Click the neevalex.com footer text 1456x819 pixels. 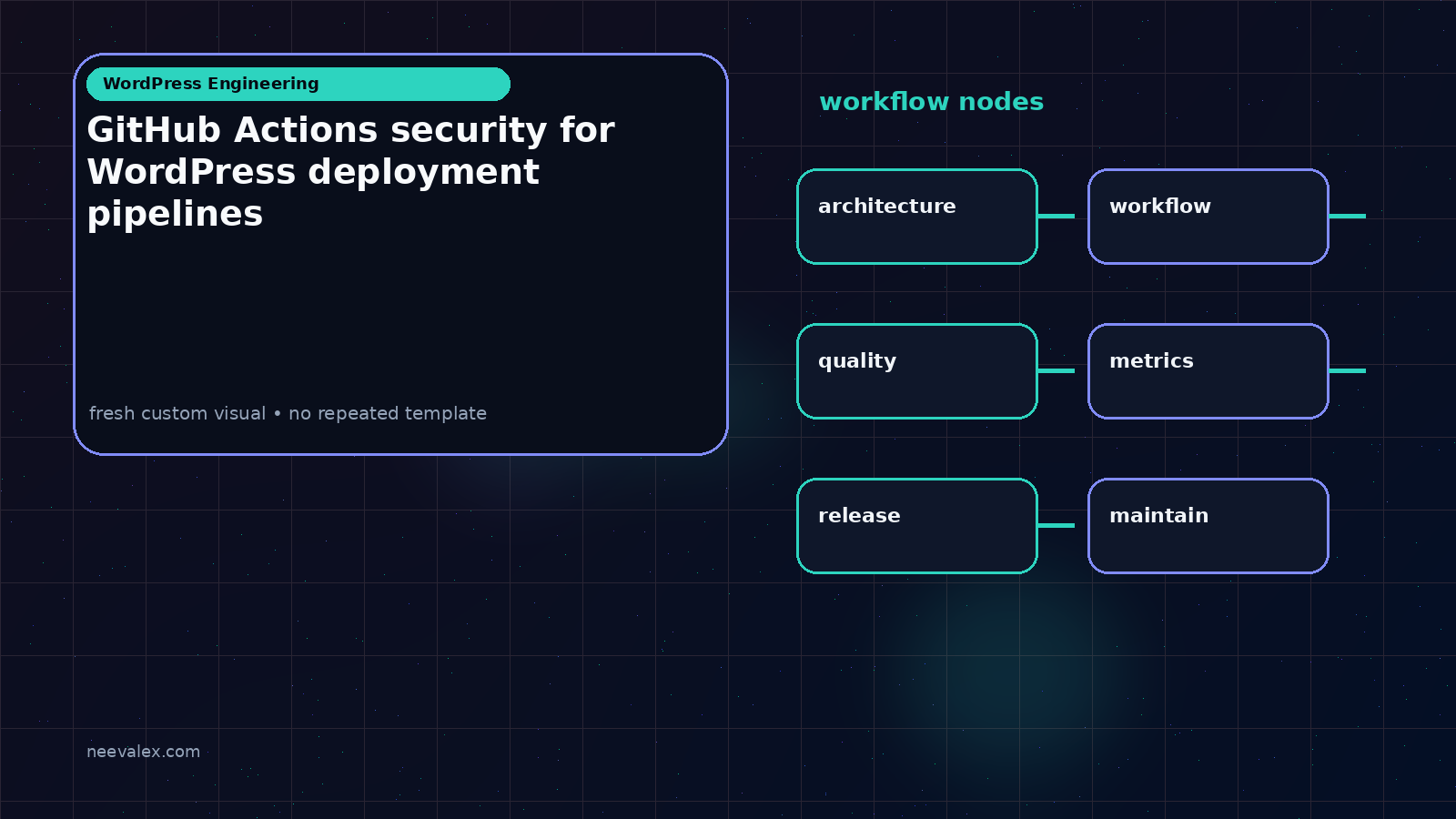click(x=143, y=752)
